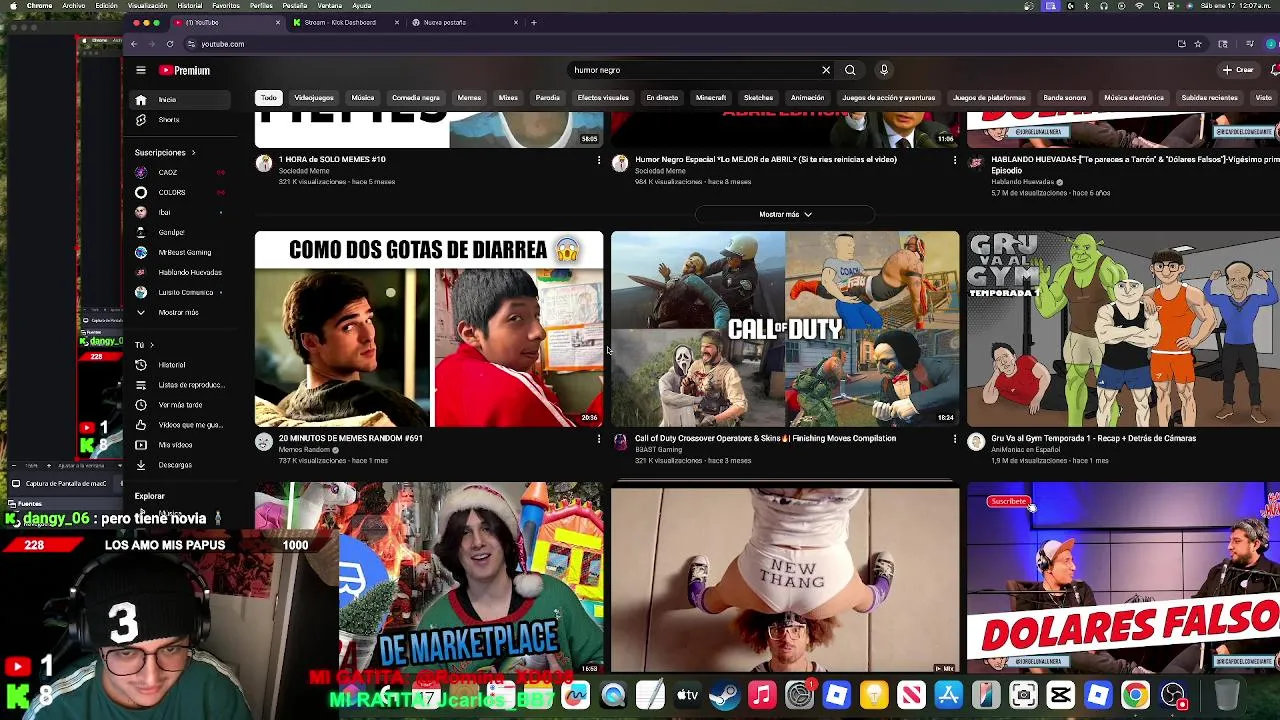Play the Call of Duty thumbnail video
This screenshot has height=720, width=1280.
click(785, 329)
